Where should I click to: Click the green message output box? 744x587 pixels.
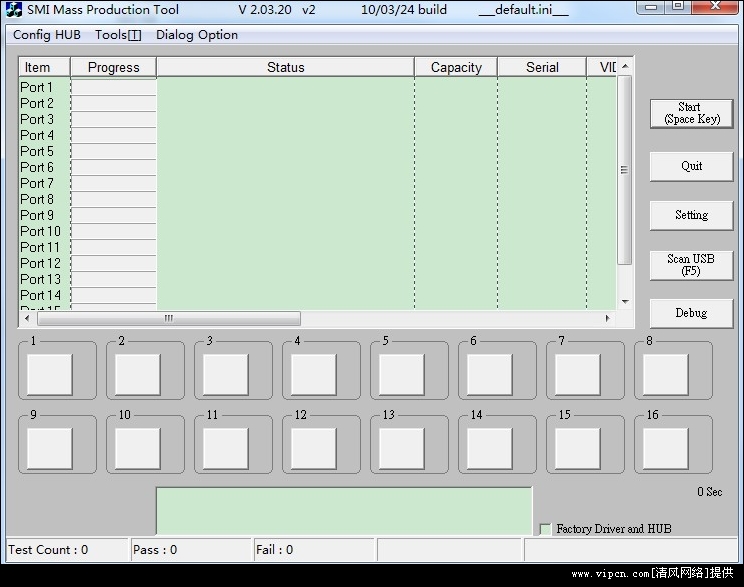pyautogui.click(x=344, y=511)
